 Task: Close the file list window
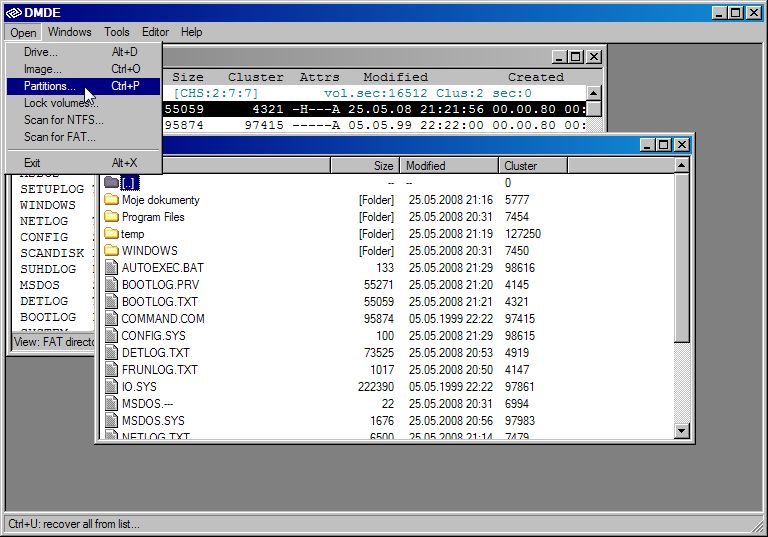[681, 145]
